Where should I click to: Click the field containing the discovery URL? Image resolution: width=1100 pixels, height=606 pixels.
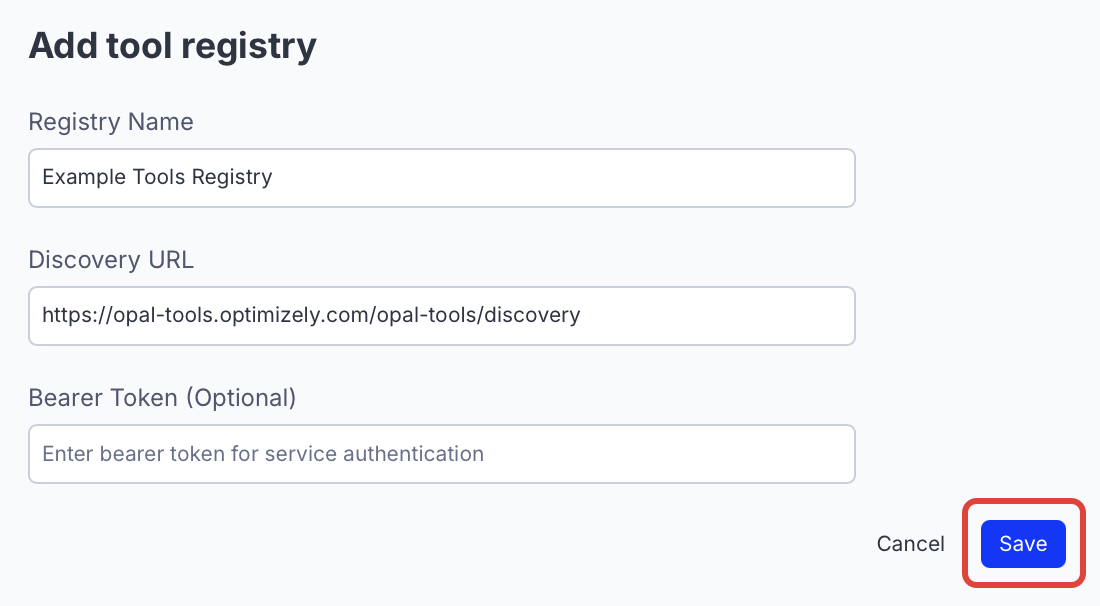[441, 316]
